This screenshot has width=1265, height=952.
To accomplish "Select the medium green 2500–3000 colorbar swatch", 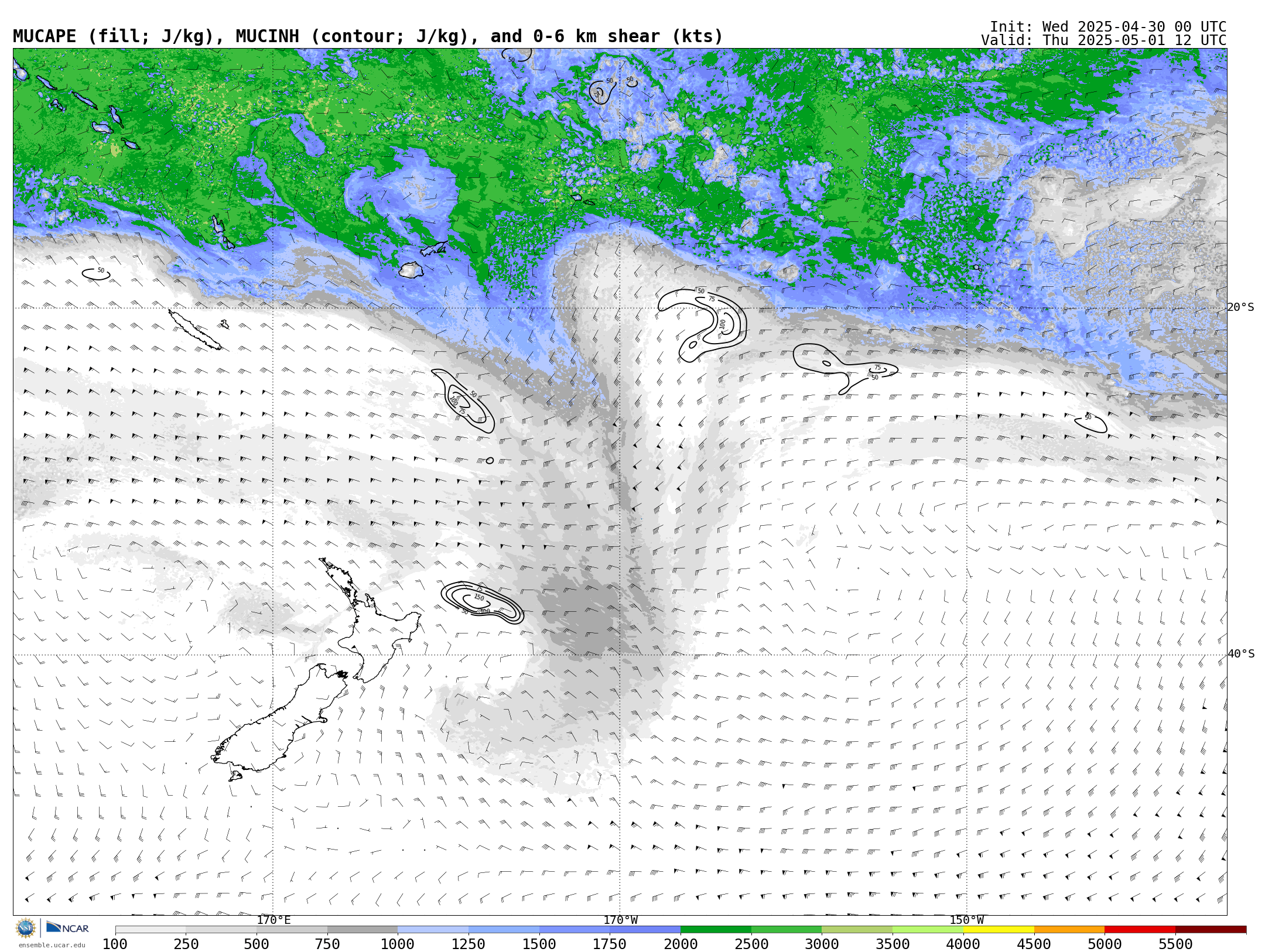I will click(787, 930).
